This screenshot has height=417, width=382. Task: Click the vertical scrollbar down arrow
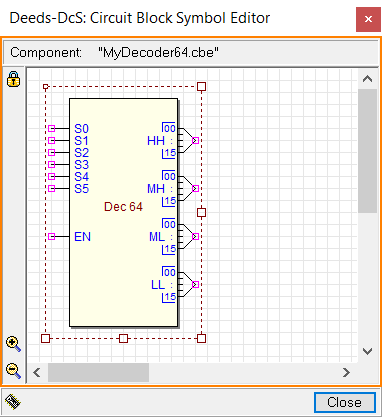coord(367,351)
